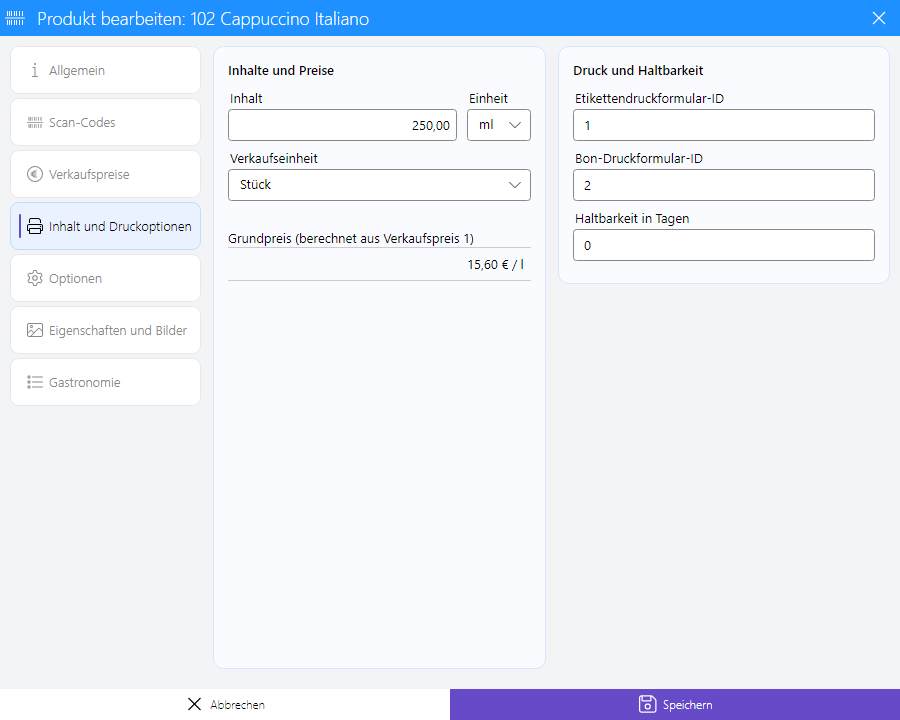The height and width of the screenshot is (720, 900).
Task: Edit the Etikettendruckformular-ID field
Action: [x=724, y=125]
